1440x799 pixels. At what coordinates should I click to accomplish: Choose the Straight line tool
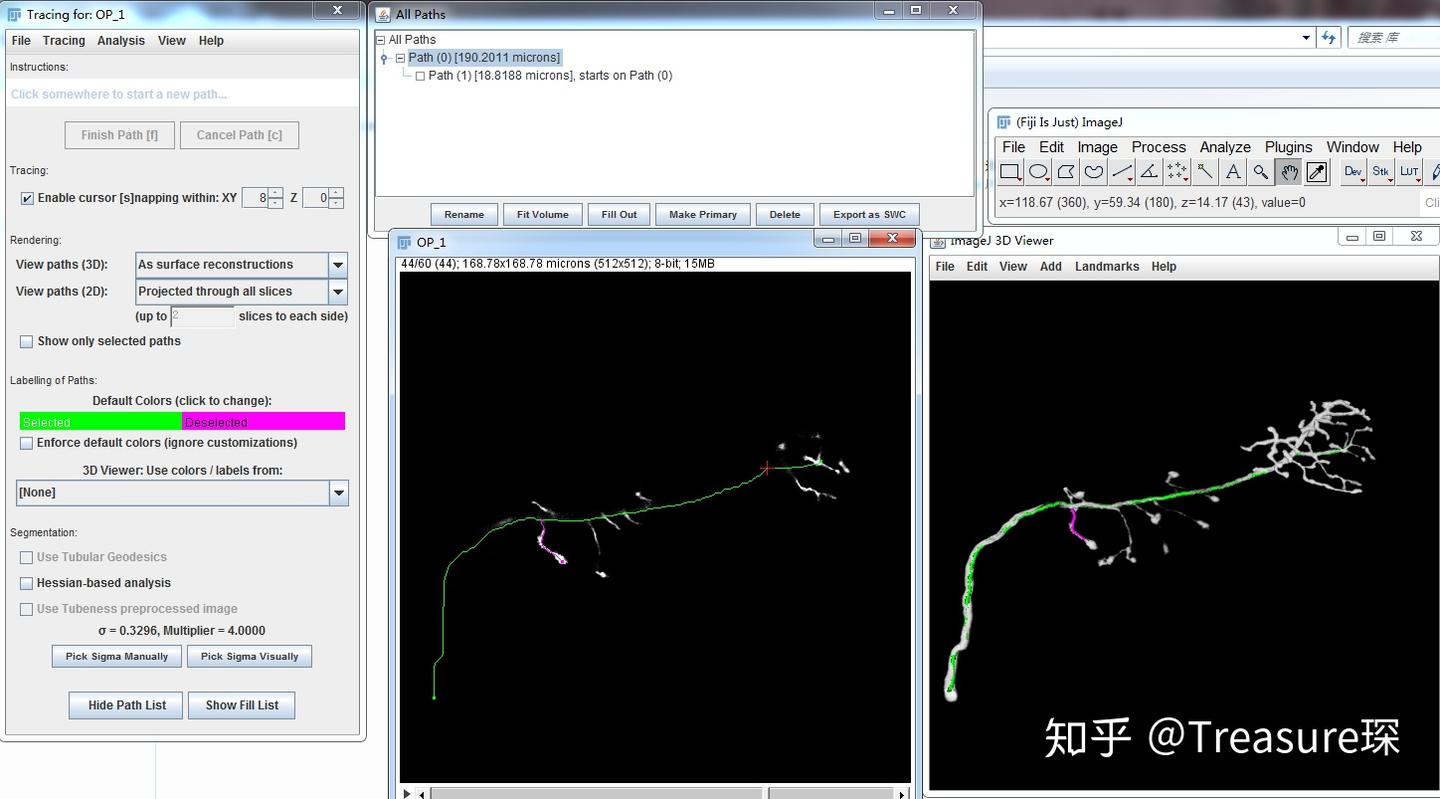(x=1121, y=171)
